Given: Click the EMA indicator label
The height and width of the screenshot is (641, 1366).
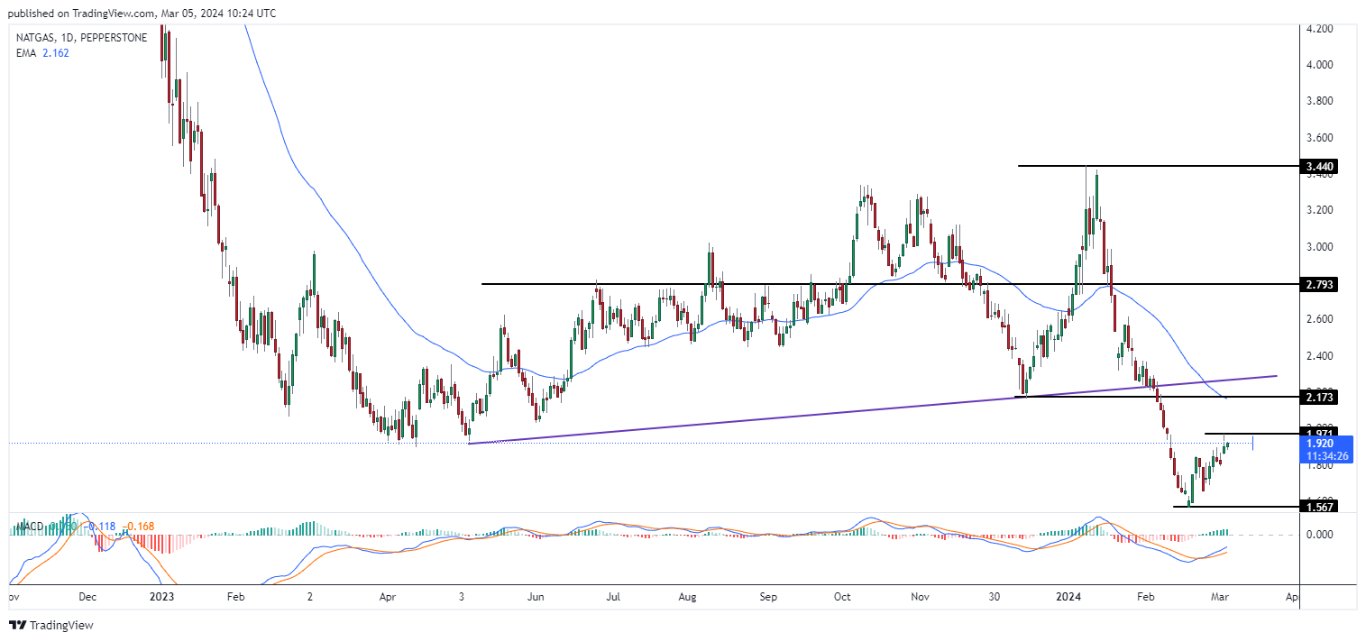Looking at the screenshot, I should (x=24, y=53).
